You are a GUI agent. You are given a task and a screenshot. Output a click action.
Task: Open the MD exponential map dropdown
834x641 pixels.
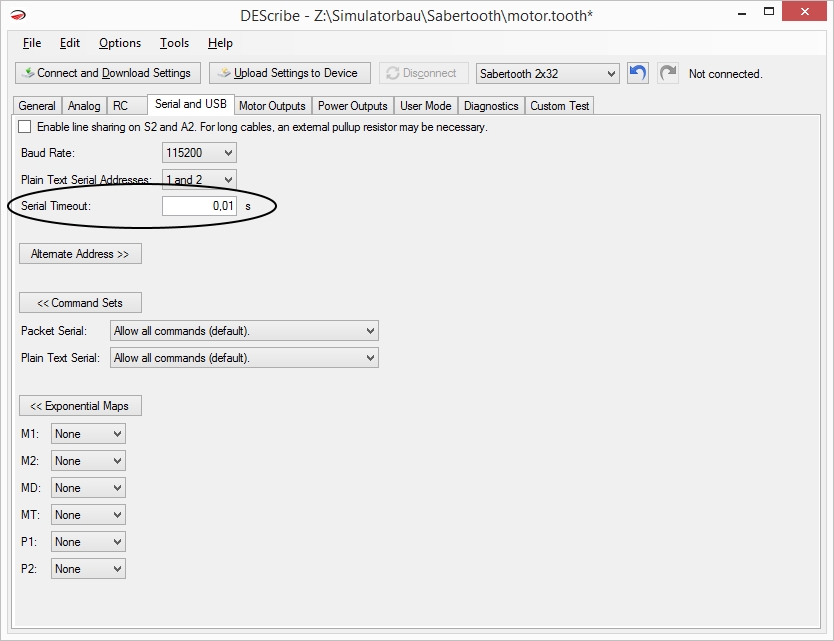pyautogui.click(x=88, y=488)
